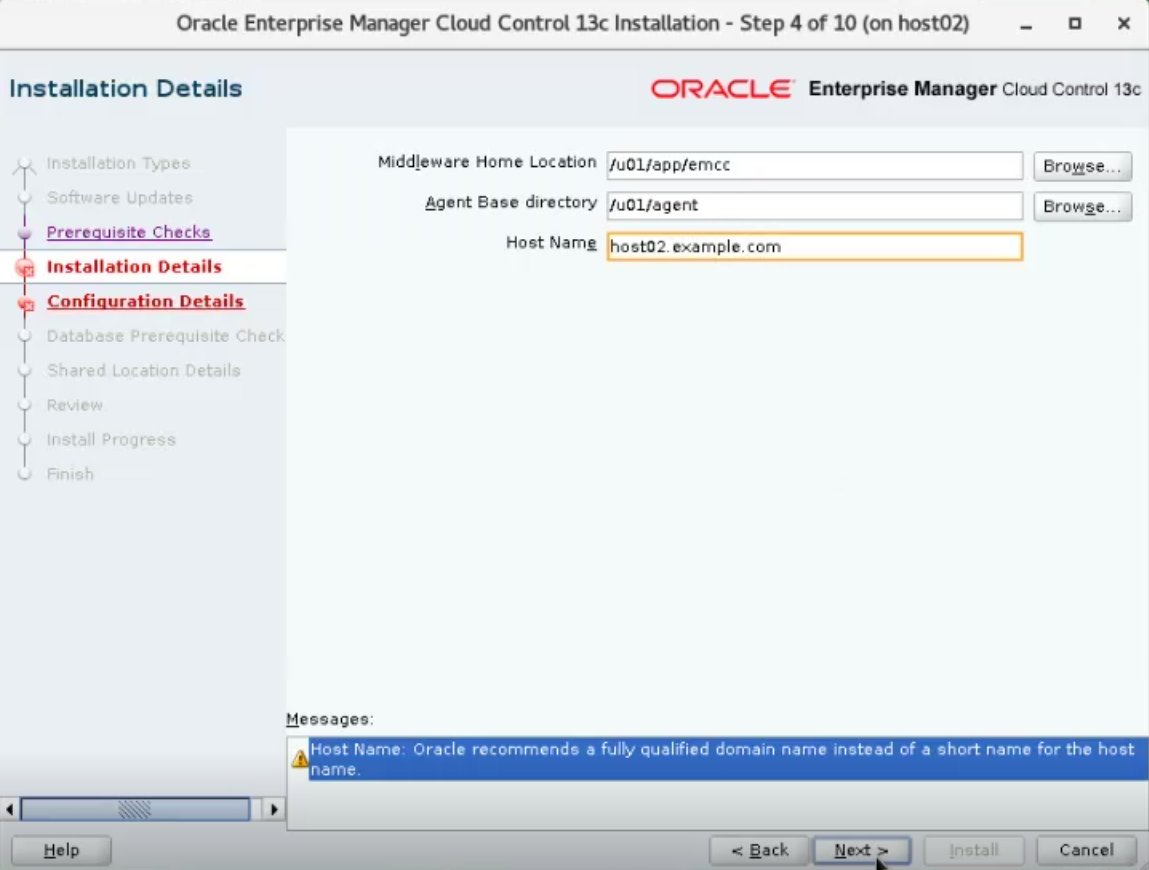Screen dimensions: 1149x870
Task: Maximize the installer window
Action: coord(1074,23)
